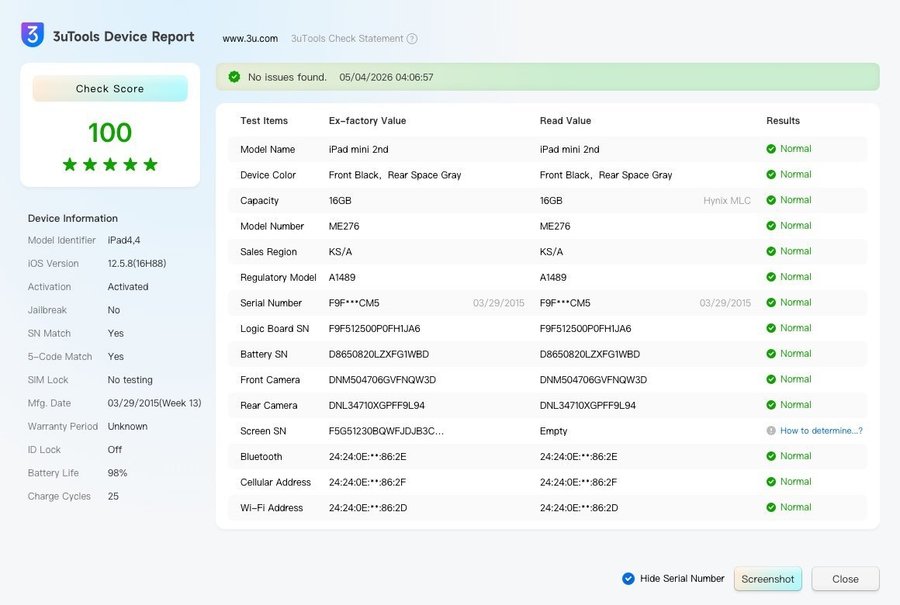
Task: Click the Screenshot button
Action: (767, 579)
